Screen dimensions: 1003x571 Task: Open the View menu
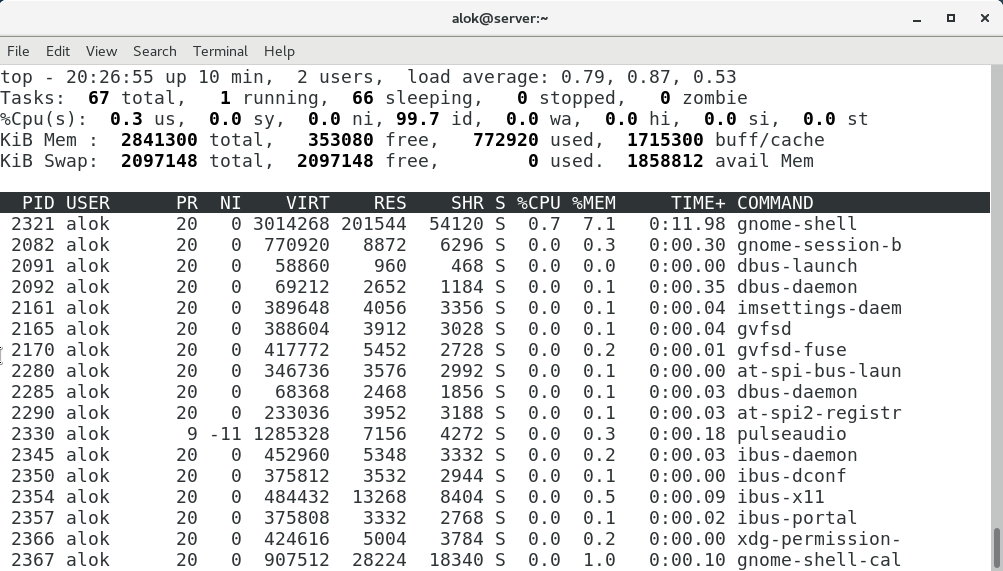(x=102, y=51)
